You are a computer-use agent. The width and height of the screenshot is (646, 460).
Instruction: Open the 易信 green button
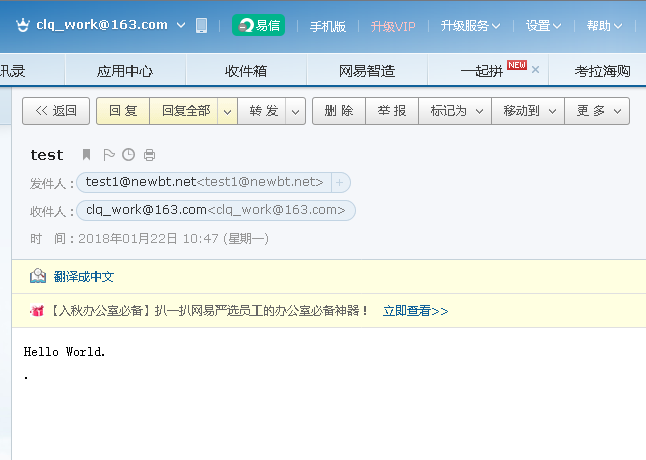(259, 26)
